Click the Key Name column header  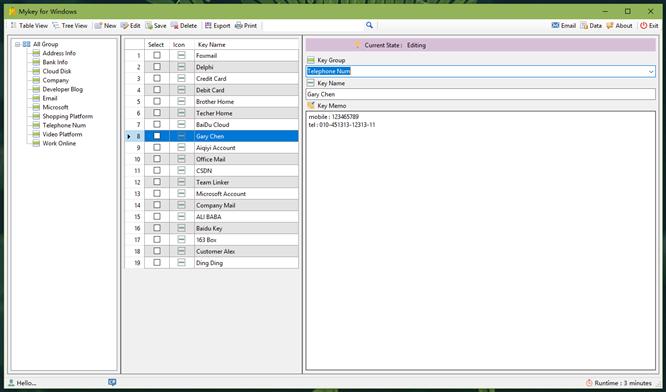click(x=246, y=45)
